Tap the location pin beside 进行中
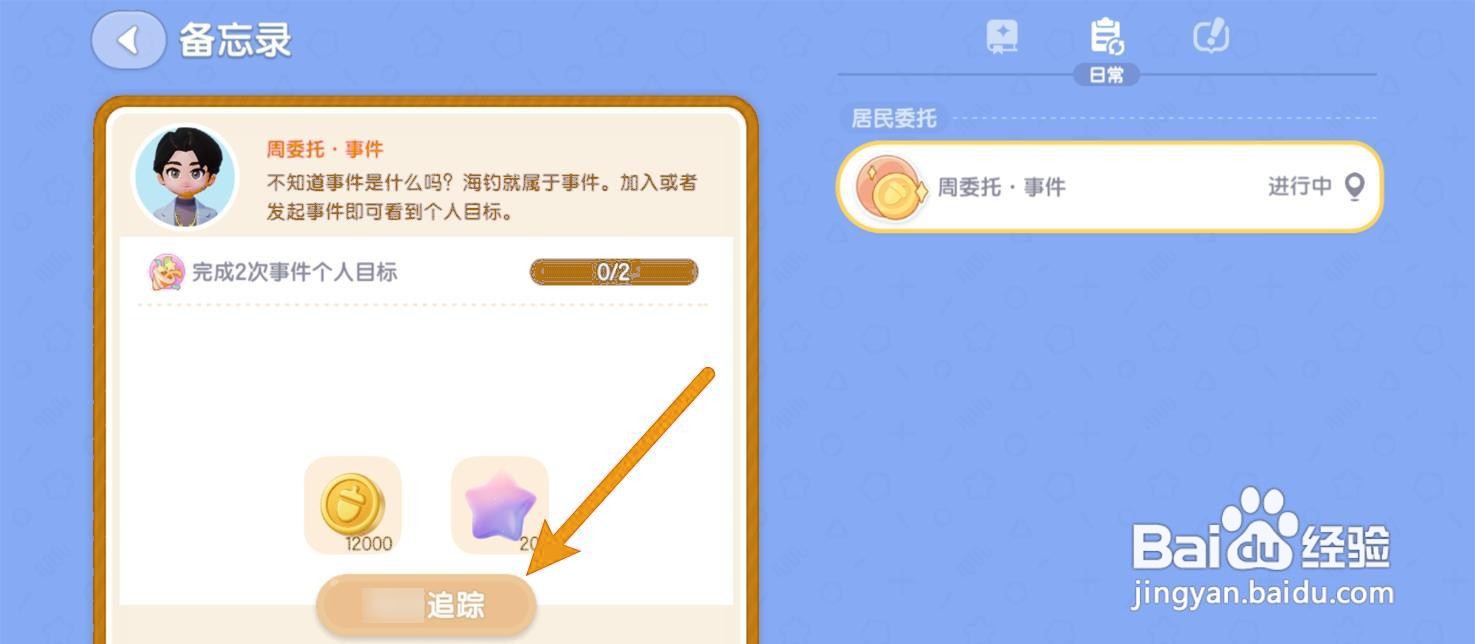 (x=1354, y=187)
